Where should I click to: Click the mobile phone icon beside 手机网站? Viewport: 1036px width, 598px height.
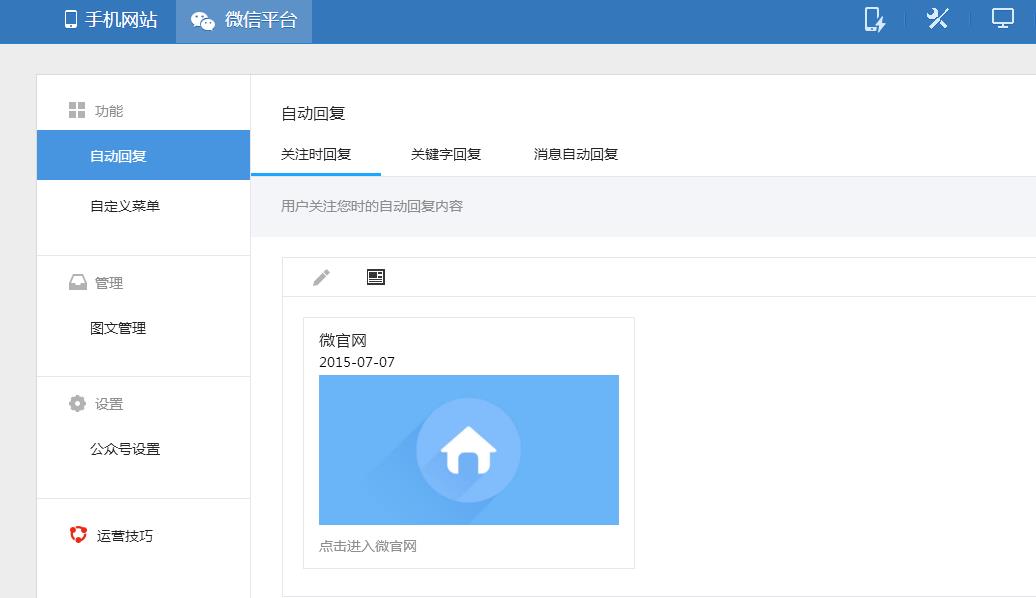[x=71, y=20]
